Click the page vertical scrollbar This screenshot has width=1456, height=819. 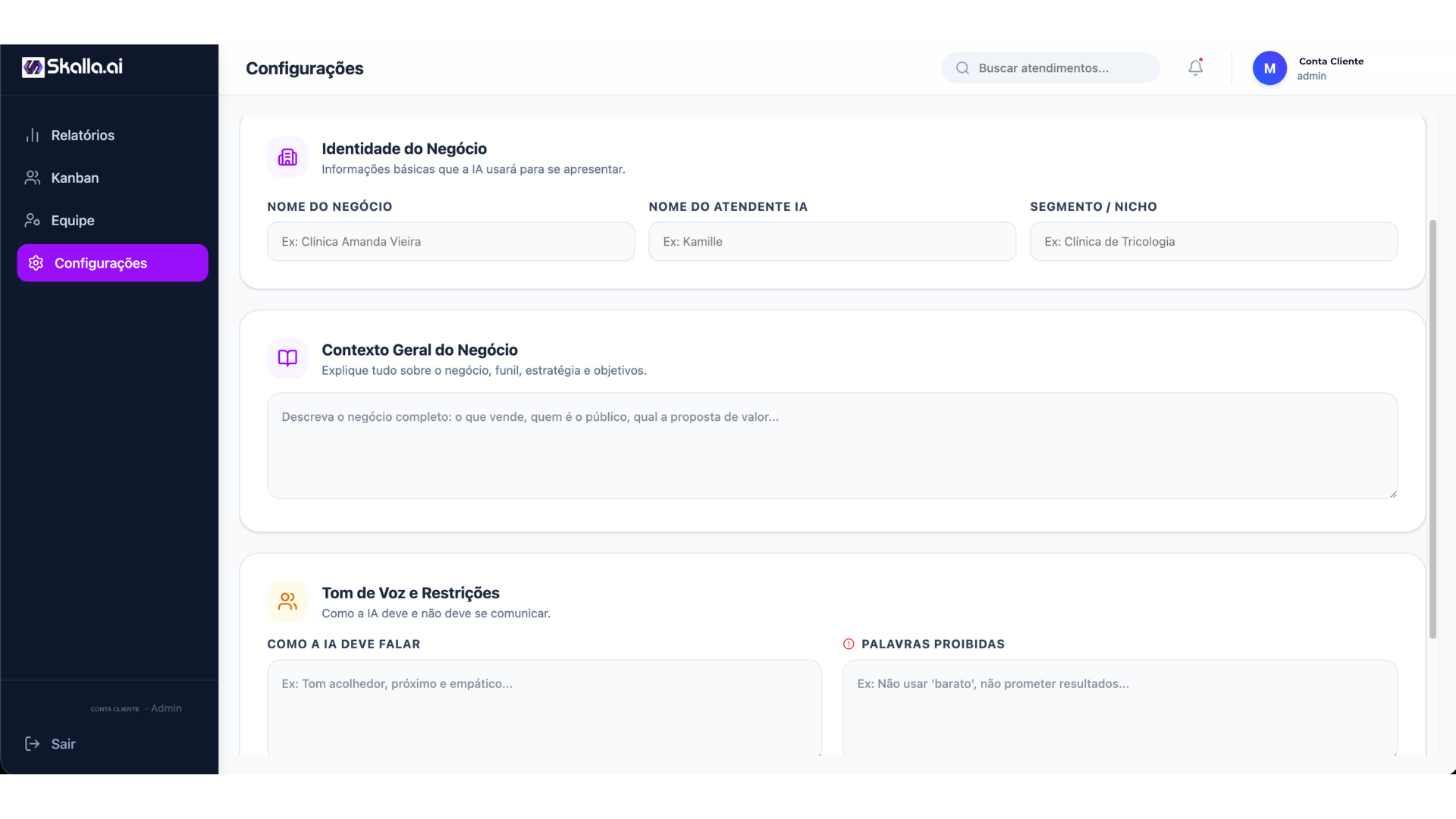(1432, 428)
